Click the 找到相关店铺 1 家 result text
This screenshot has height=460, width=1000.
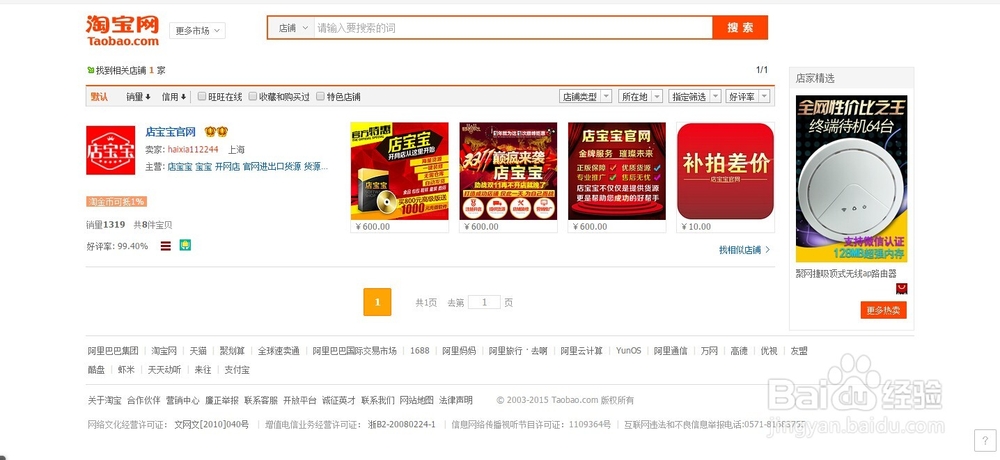tap(130, 70)
